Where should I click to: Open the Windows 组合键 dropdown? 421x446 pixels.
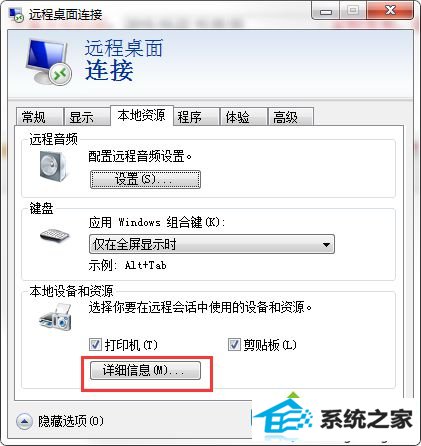point(212,244)
